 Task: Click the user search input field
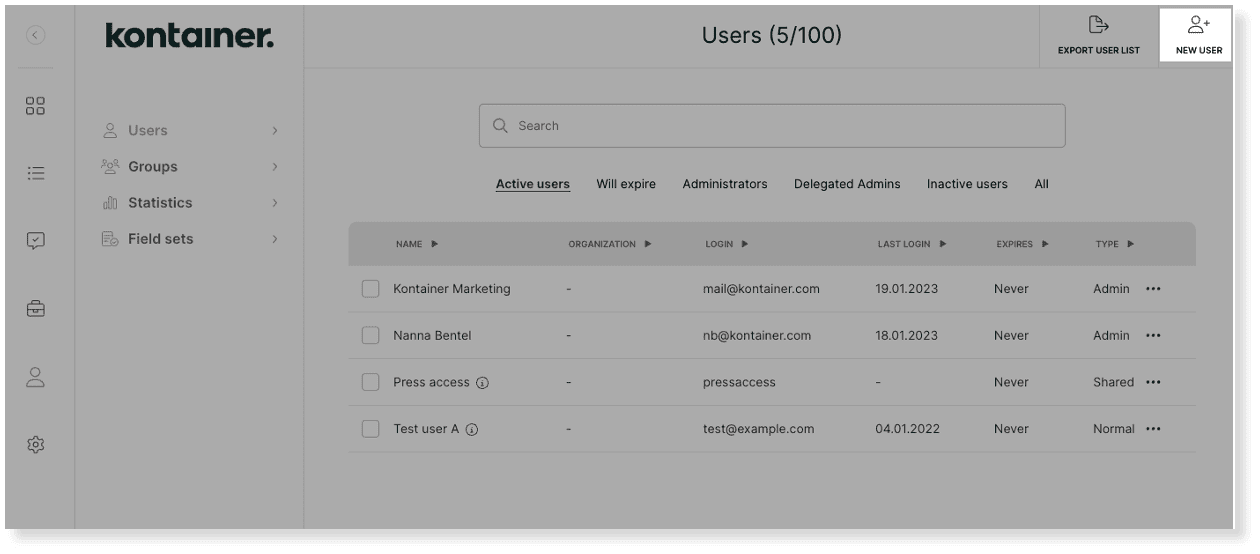[772, 126]
